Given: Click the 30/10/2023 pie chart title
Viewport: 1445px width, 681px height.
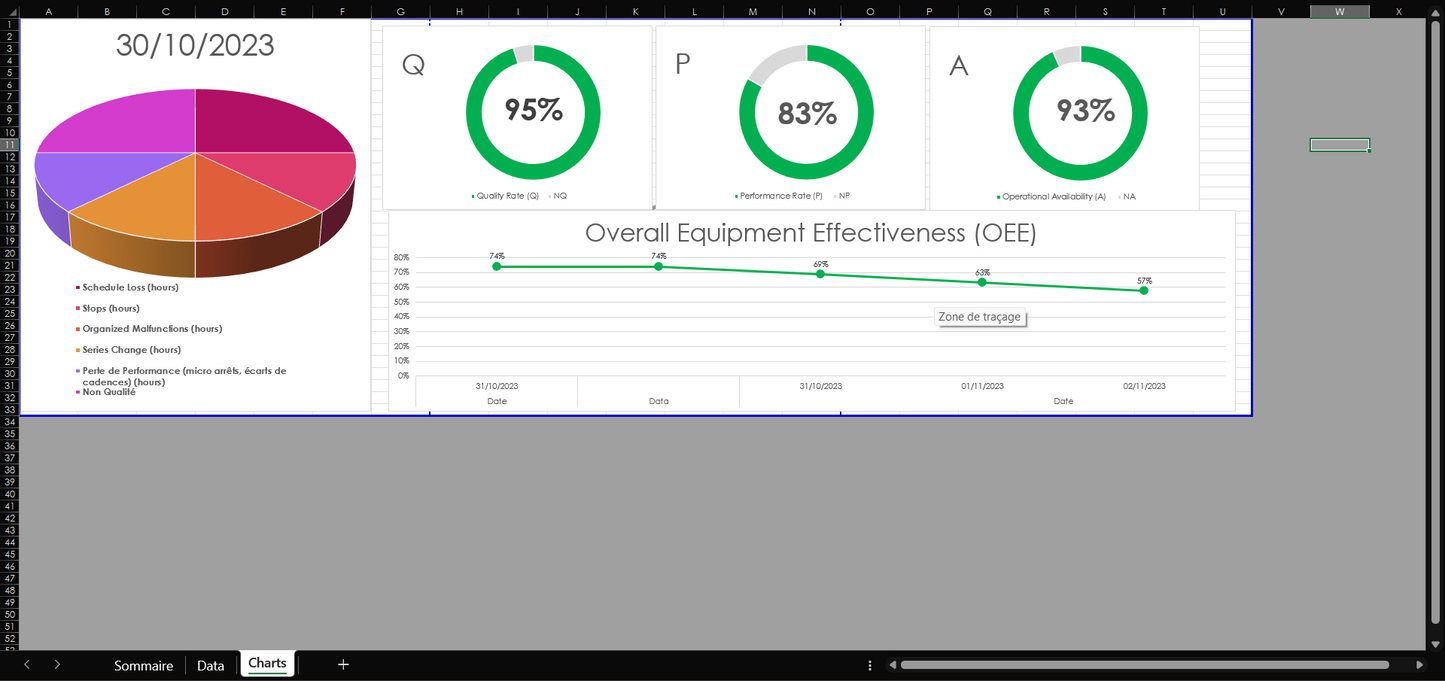Looking at the screenshot, I should point(195,46).
